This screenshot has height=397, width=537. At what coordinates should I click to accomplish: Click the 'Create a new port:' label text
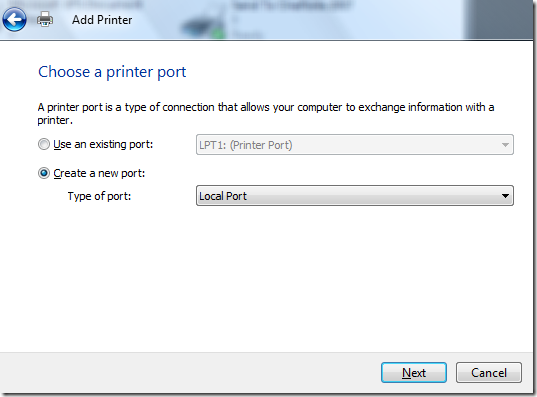(99, 173)
